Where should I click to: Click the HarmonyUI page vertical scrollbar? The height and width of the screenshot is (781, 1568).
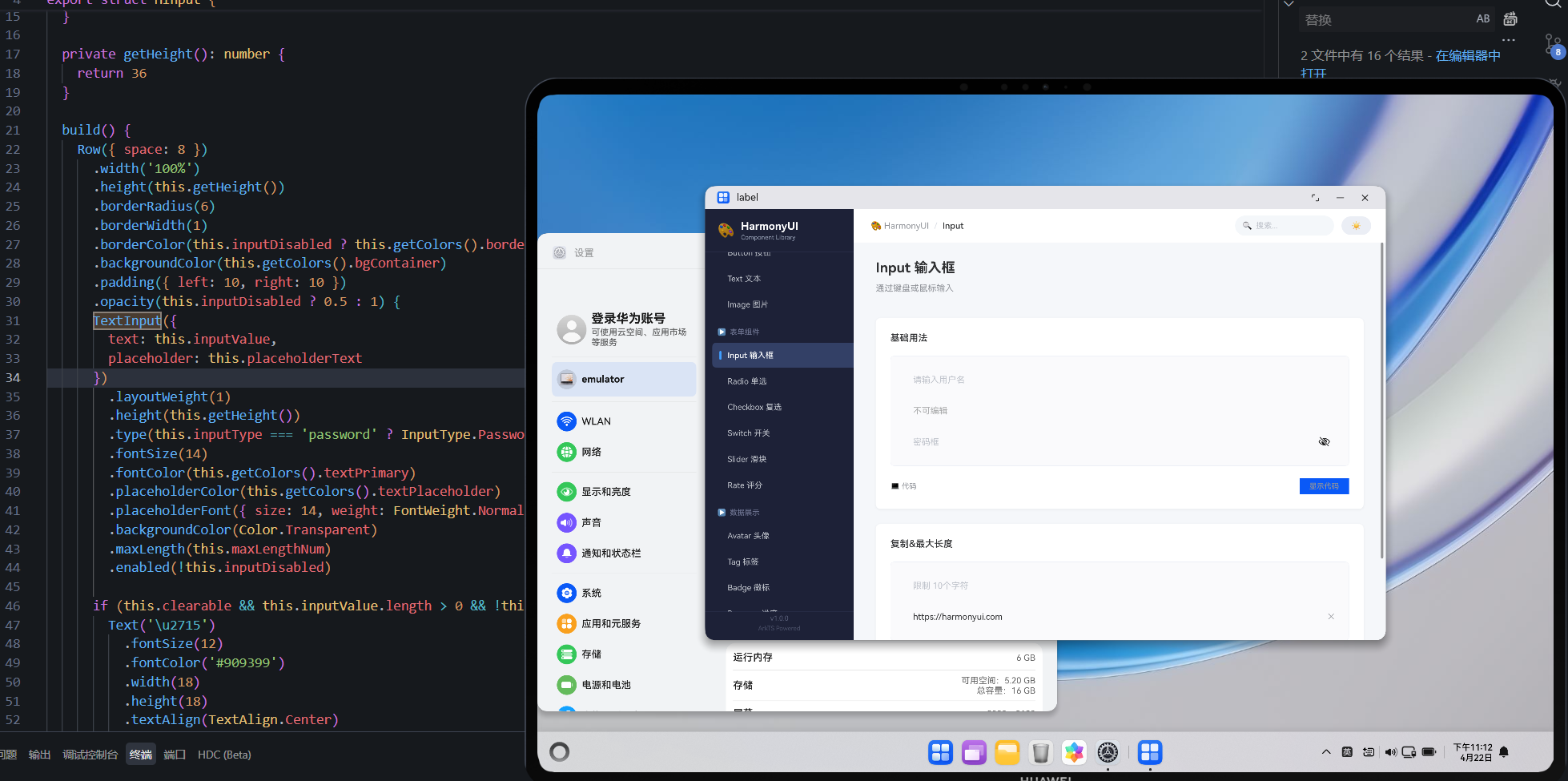(1381, 401)
